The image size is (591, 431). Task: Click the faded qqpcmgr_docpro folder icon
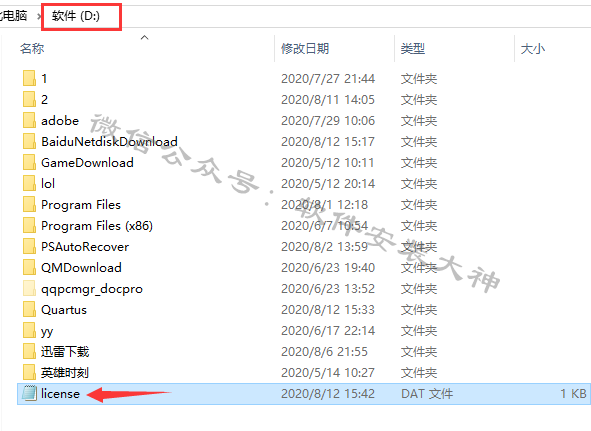point(29,289)
